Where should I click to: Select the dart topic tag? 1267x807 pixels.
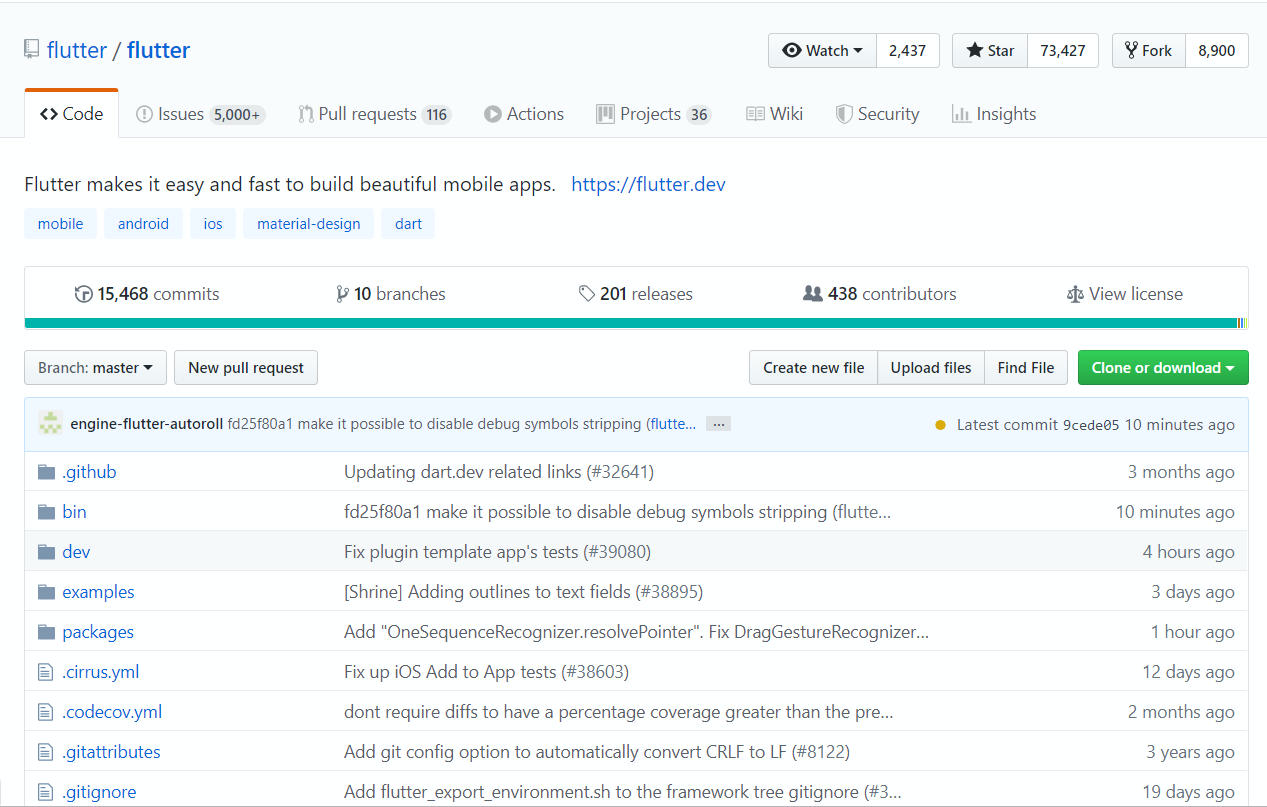408,224
